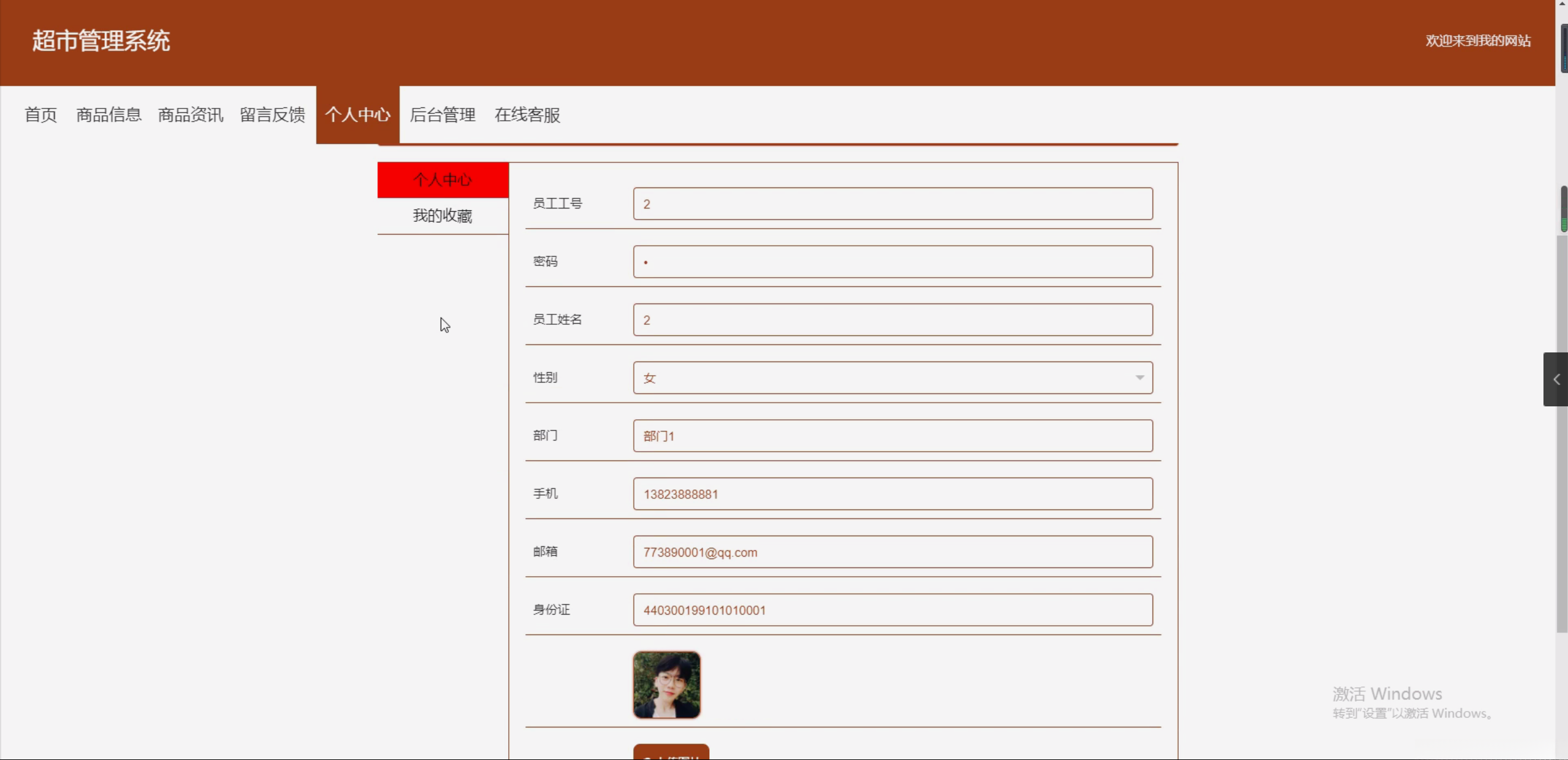Open the 商品资讯 nav item
This screenshot has width=1568, height=760.
(x=190, y=115)
